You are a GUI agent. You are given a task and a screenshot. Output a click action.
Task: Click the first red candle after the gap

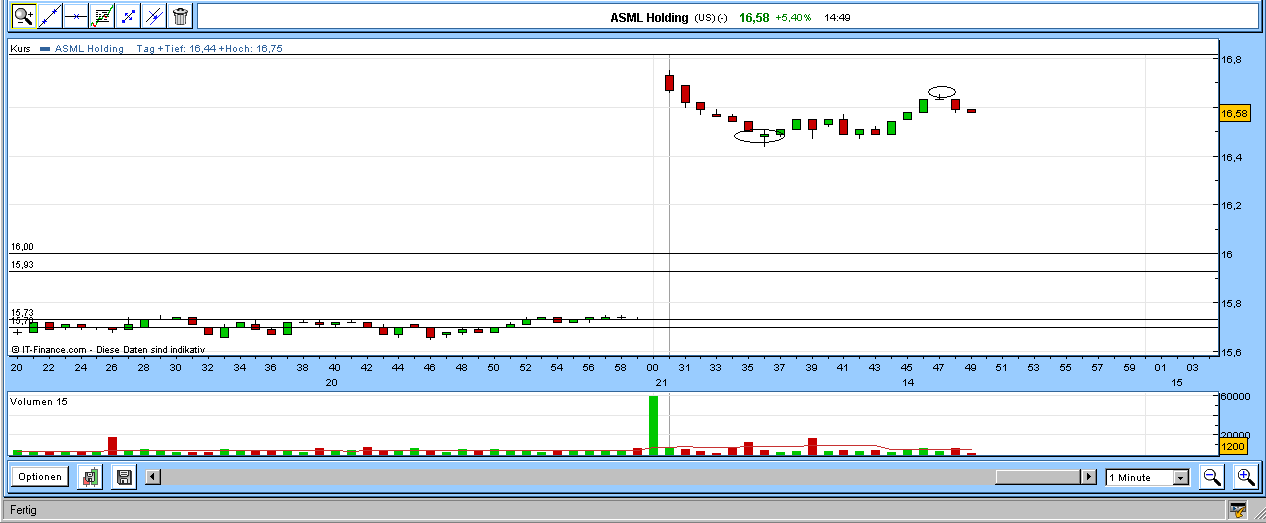[x=669, y=82]
